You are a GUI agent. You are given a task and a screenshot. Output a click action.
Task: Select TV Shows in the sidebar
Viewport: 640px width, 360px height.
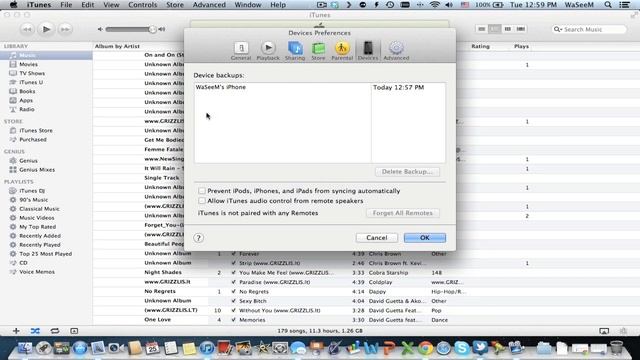(x=32, y=73)
